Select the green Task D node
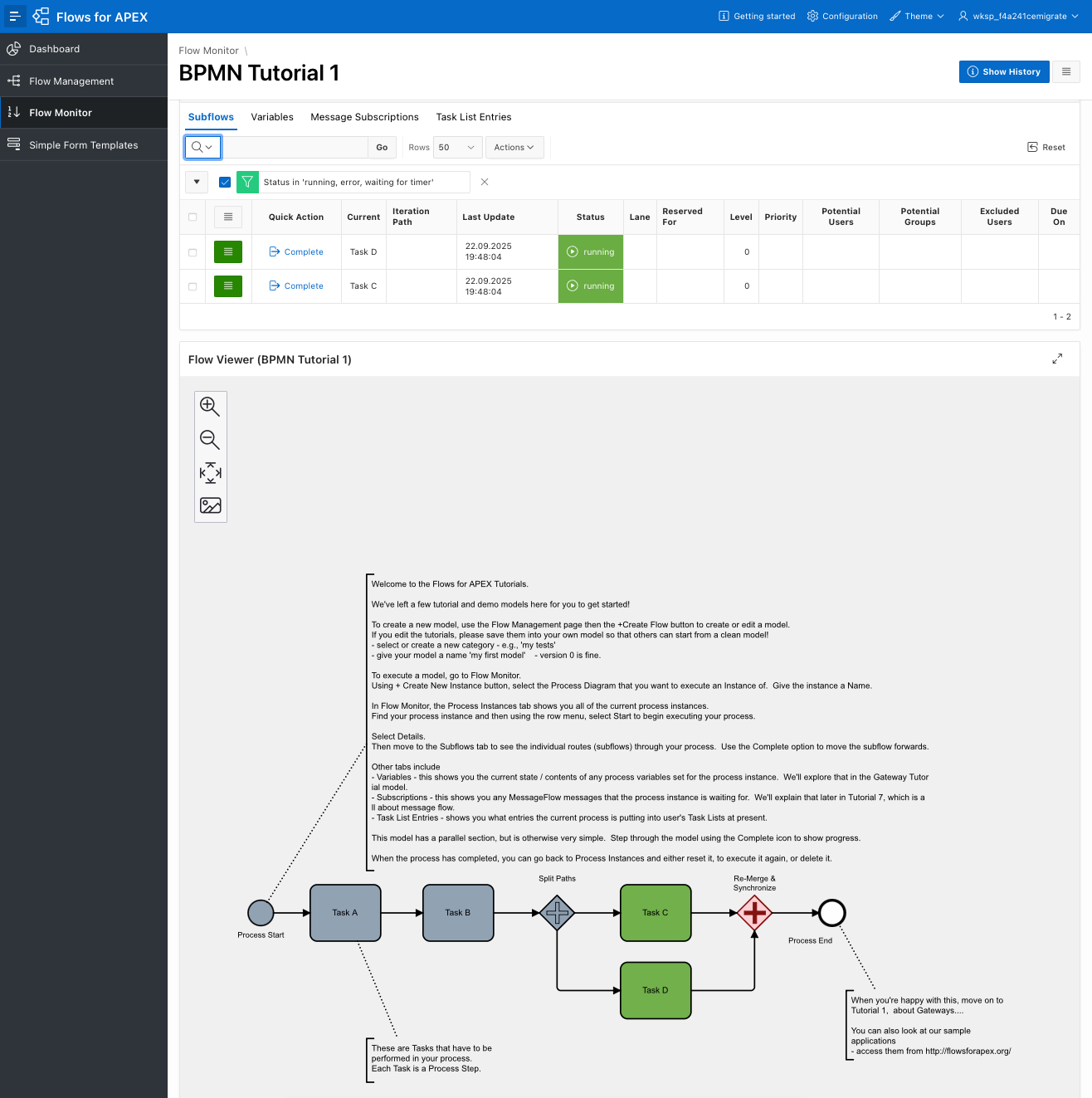The width and height of the screenshot is (1092, 1098). click(656, 990)
